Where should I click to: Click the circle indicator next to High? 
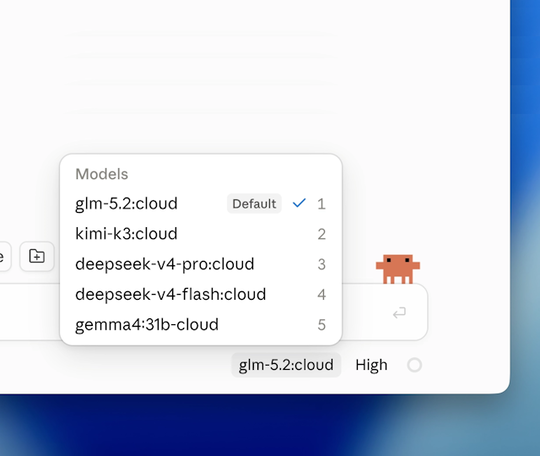(x=414, y=365)
